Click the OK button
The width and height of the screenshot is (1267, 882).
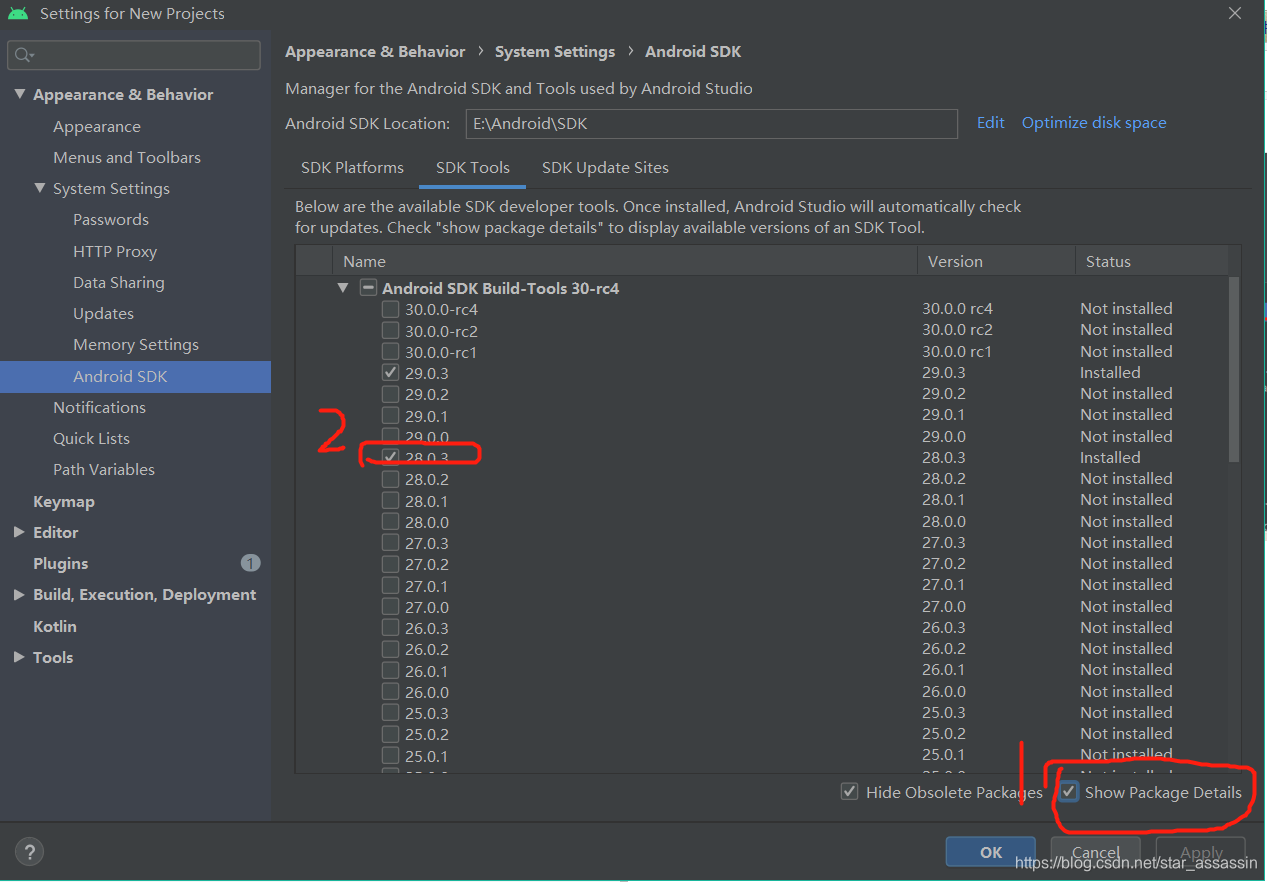991,852
